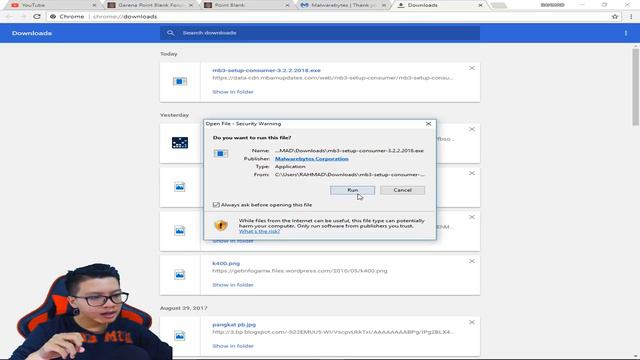This screenshot has width=640, height=360.
Task: Click the k400.png wordpress source URL
Action: [300, 271]
